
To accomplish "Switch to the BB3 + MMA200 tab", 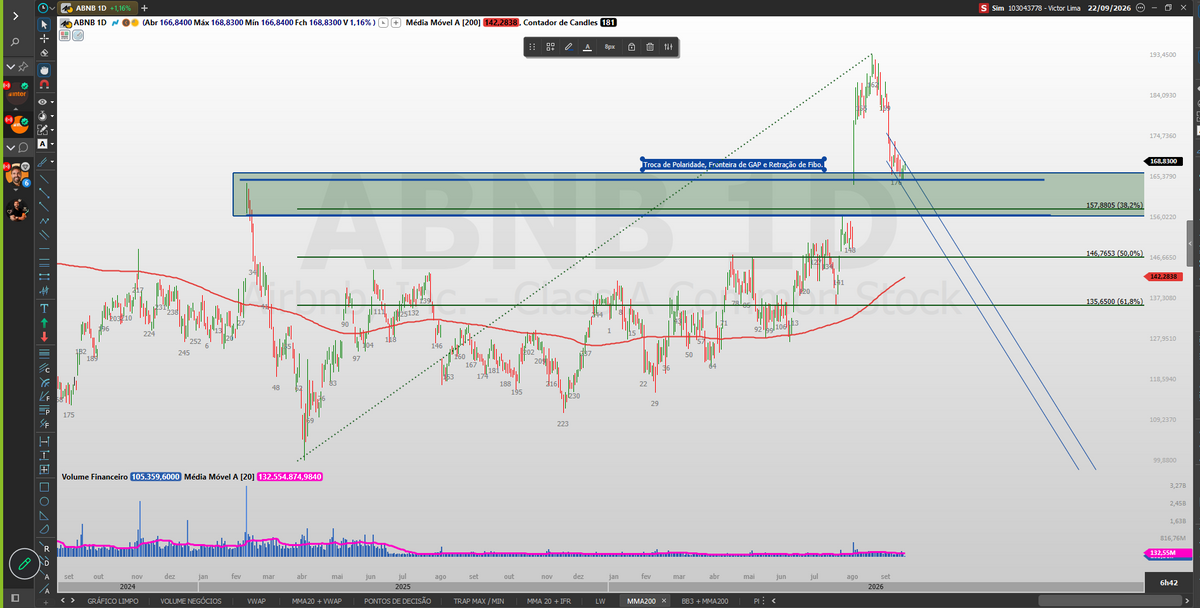I will click(705, 601).
